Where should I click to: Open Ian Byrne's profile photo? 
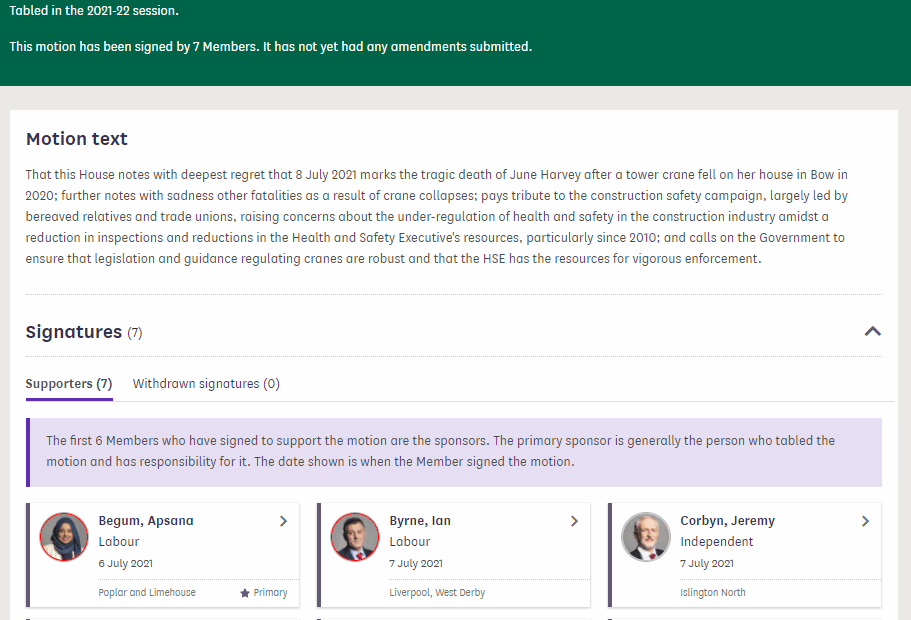(355, 538)
